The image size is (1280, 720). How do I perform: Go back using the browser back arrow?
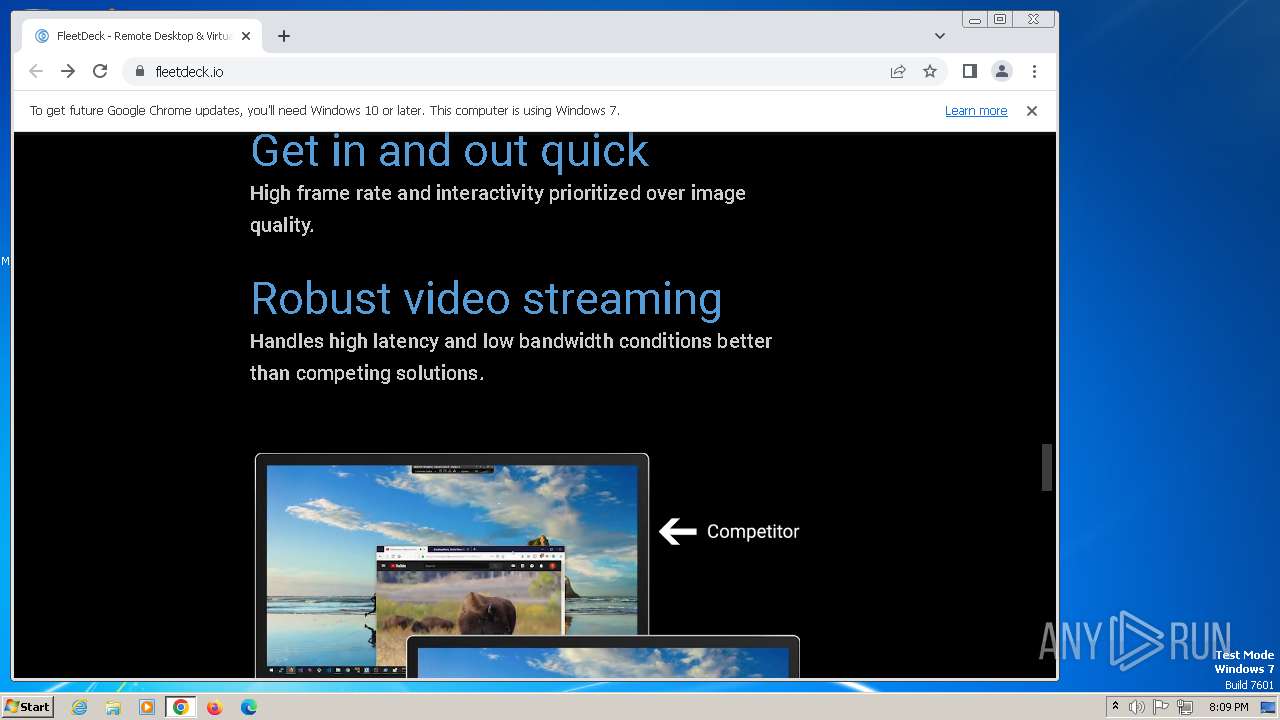[36, 71]
